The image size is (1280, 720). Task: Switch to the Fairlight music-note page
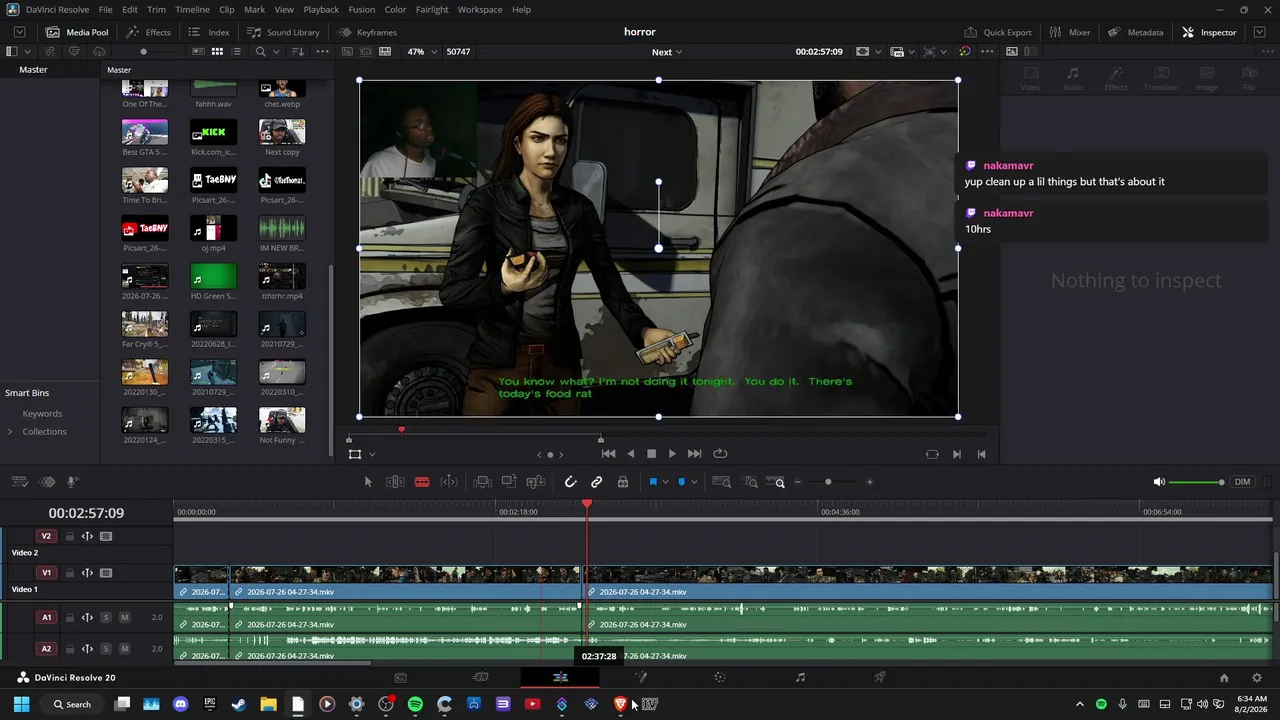point(800,678)
